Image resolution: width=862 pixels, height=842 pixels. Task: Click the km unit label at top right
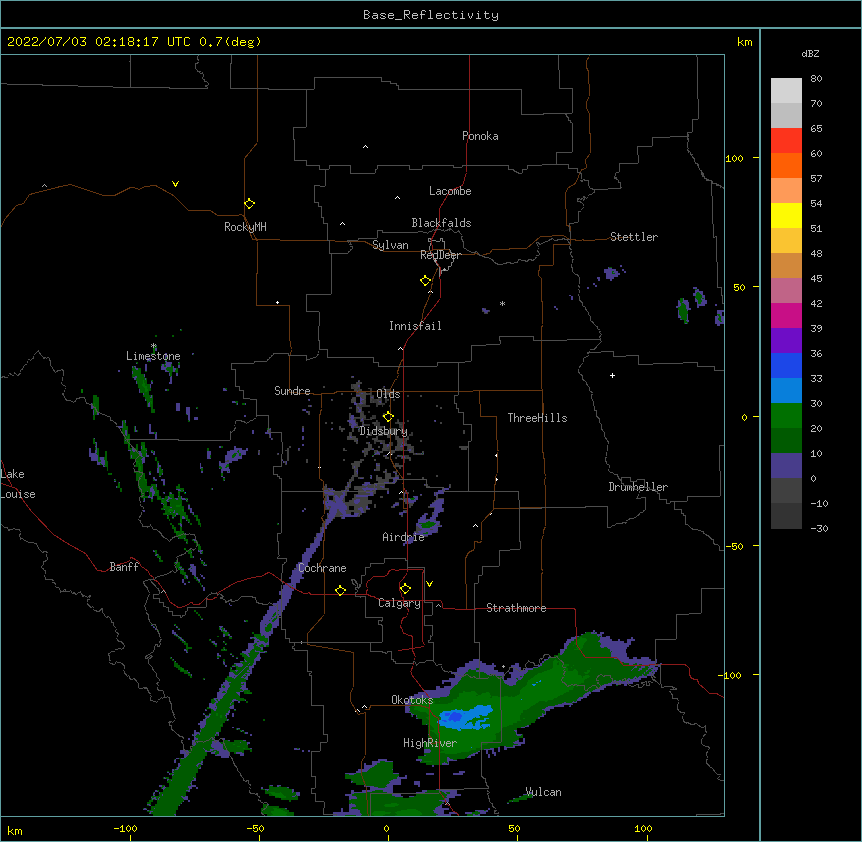click(x=745, y=42)
